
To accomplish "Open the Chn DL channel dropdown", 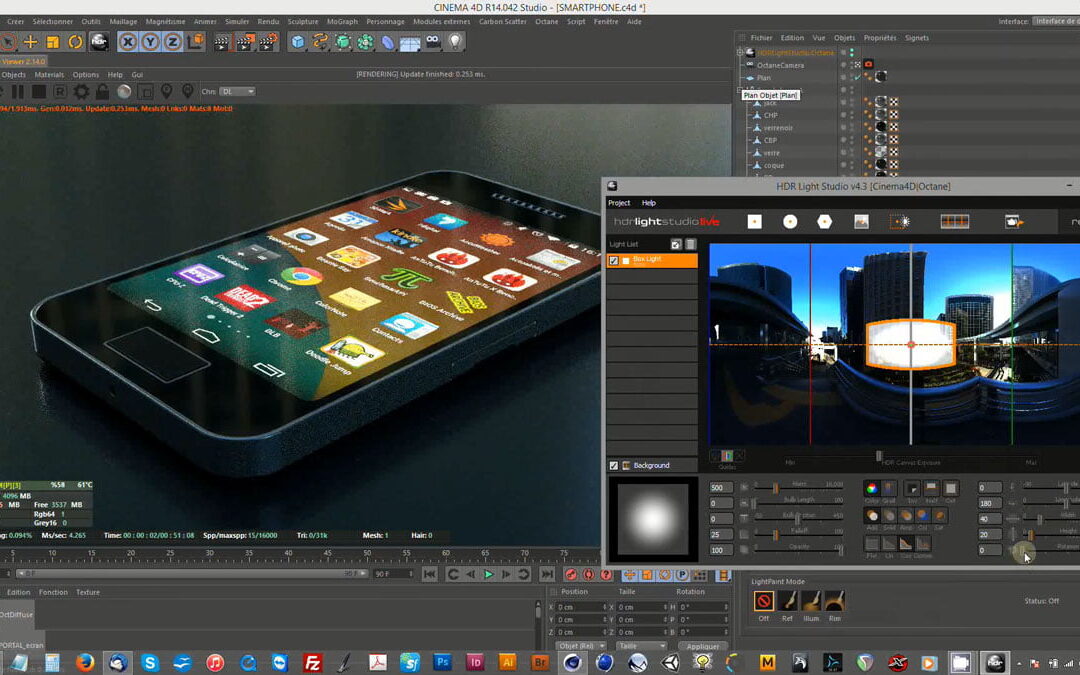I will click(236, 91).
